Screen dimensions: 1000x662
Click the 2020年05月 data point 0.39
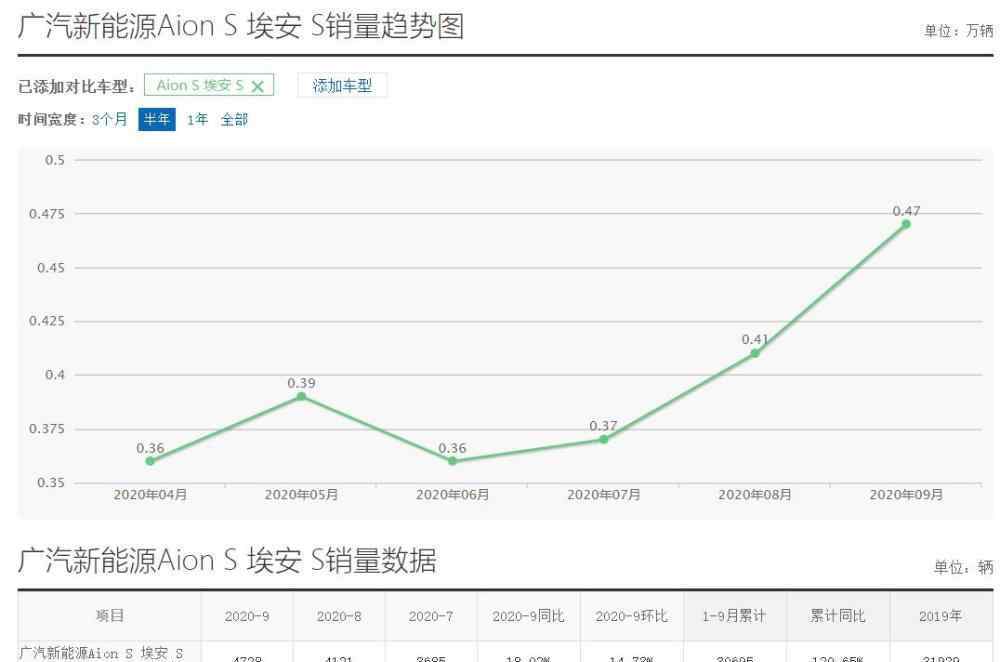[302, 396]
